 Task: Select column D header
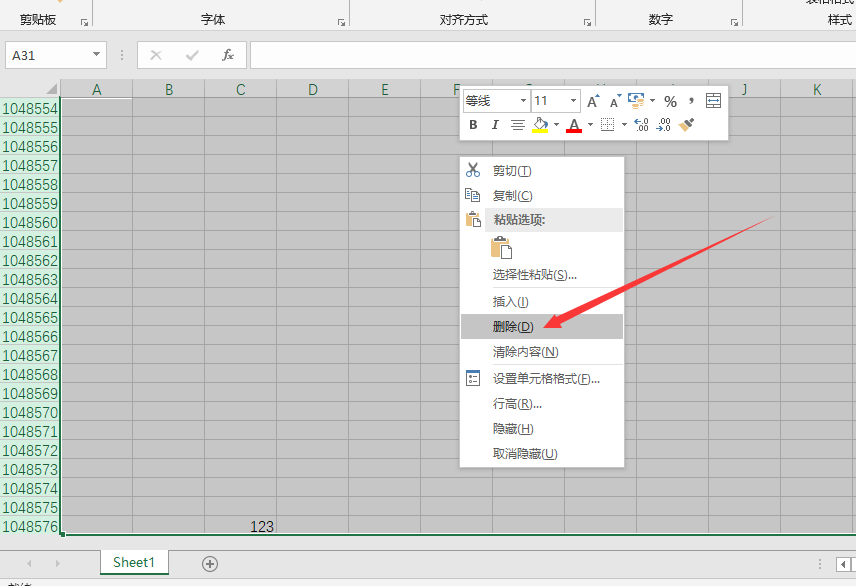click(x=313, y=90)
